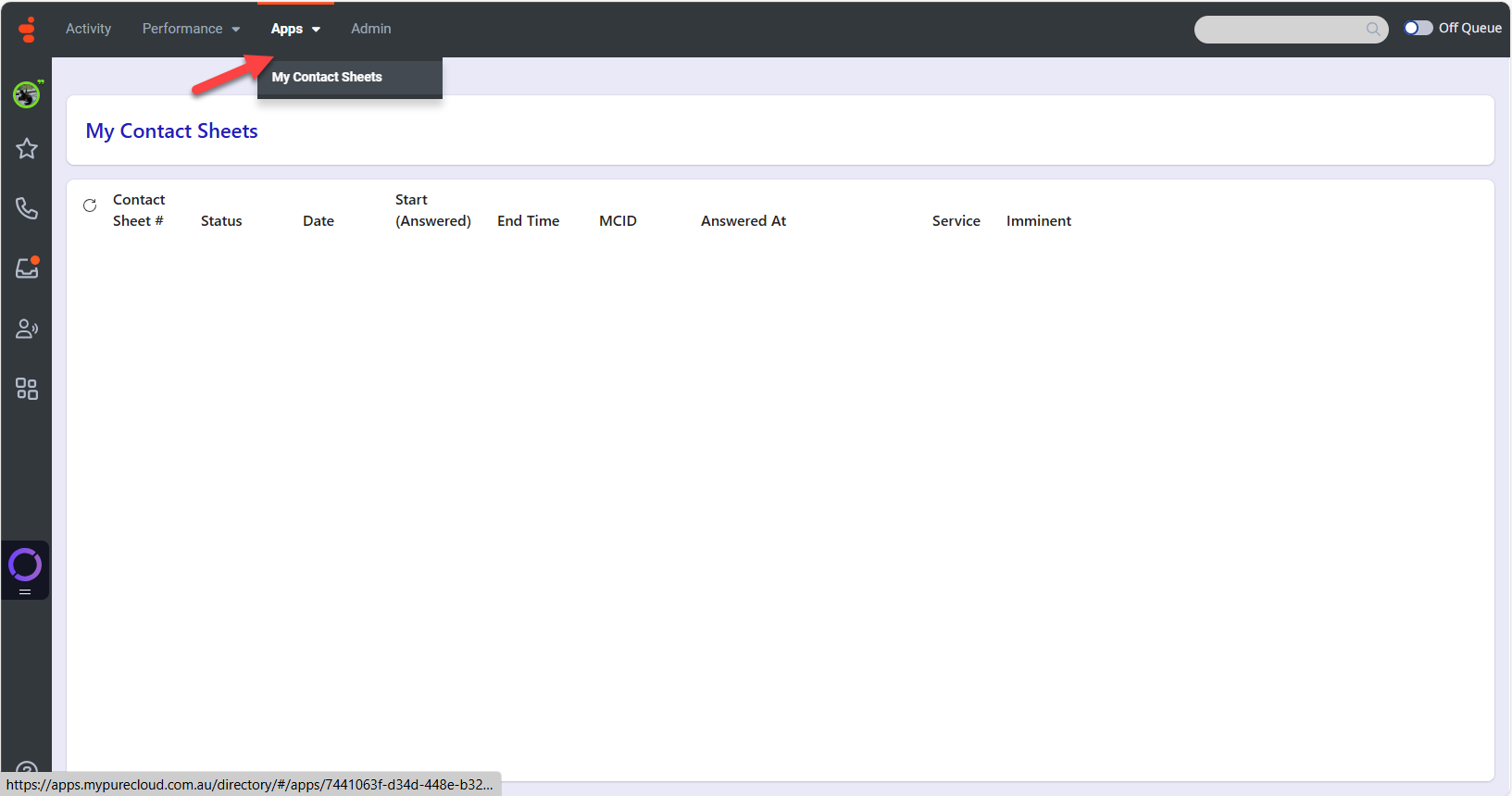The height and width of the screenshot is (796, 1512).
Task: Click the Service column header
Action: tap(956, 221)
